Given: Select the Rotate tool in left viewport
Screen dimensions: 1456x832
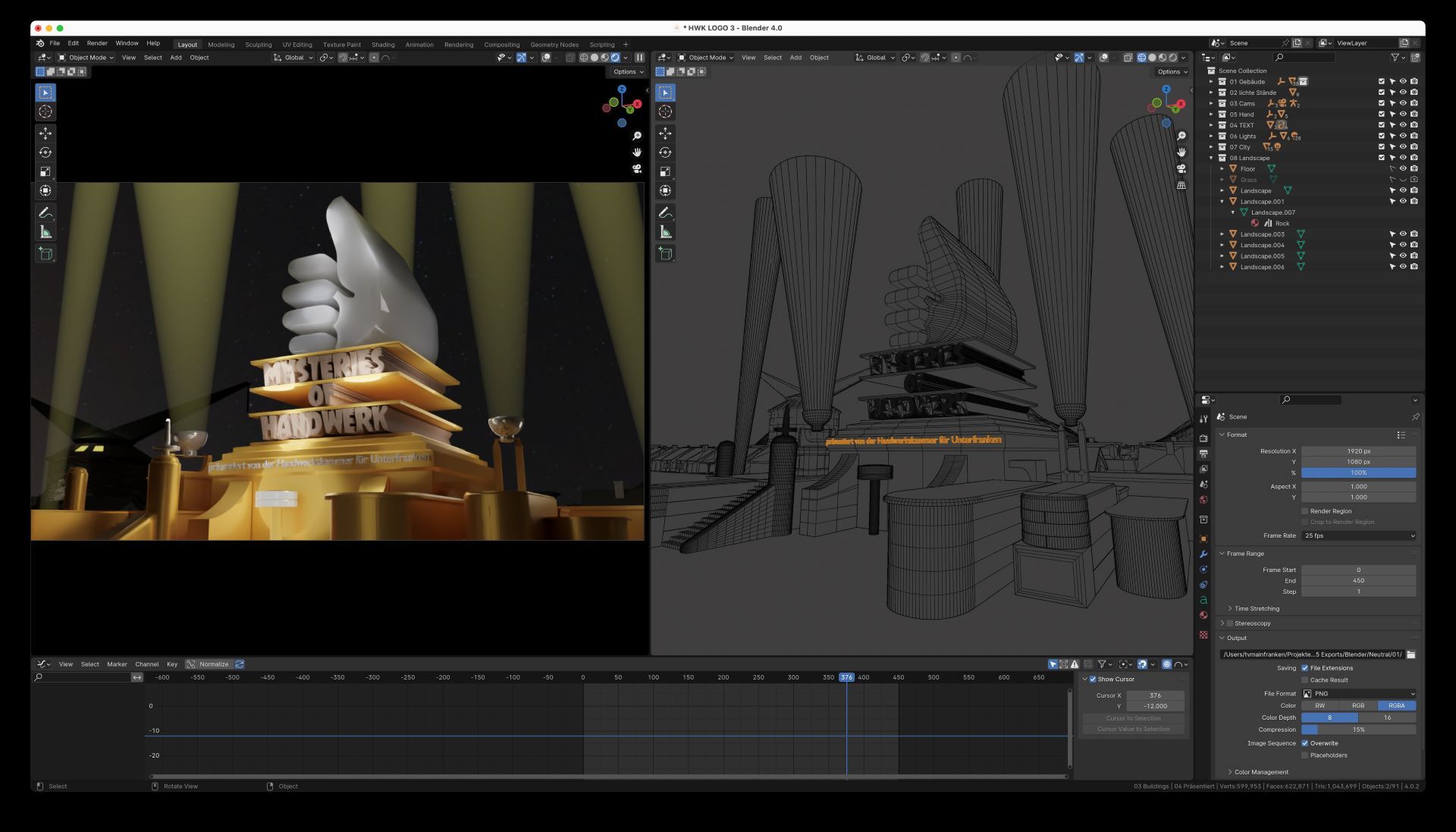Looking at the screenshot, I should (45, 152).
